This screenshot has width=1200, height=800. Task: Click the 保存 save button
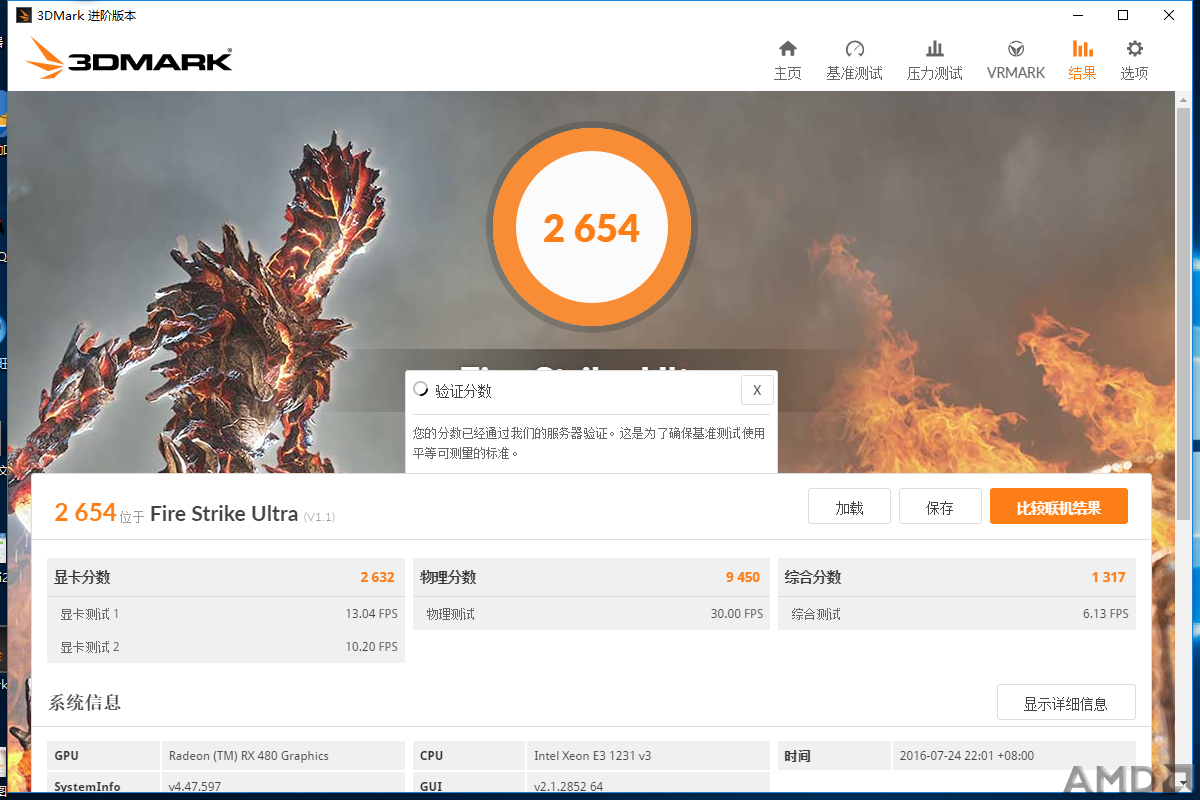(940, 507)
